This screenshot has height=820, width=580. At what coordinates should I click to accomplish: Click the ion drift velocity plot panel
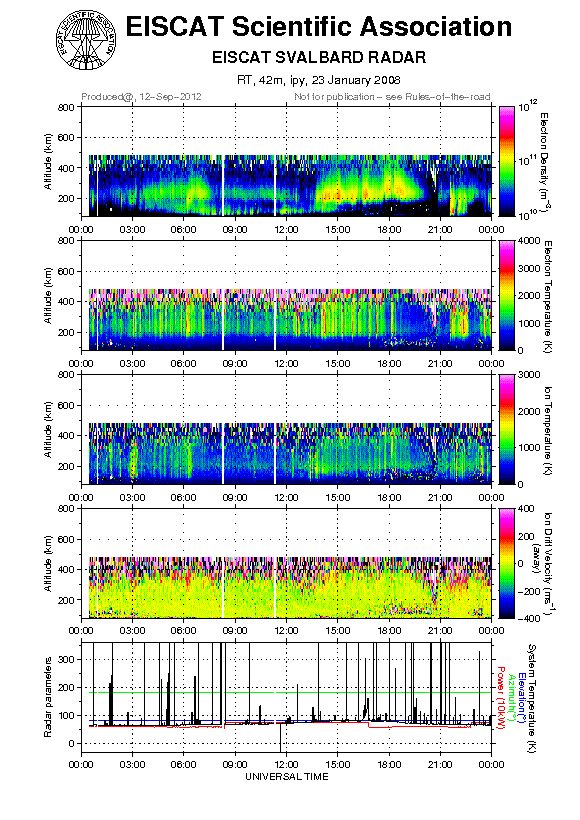pyautogui.click(x=286, y=563)
